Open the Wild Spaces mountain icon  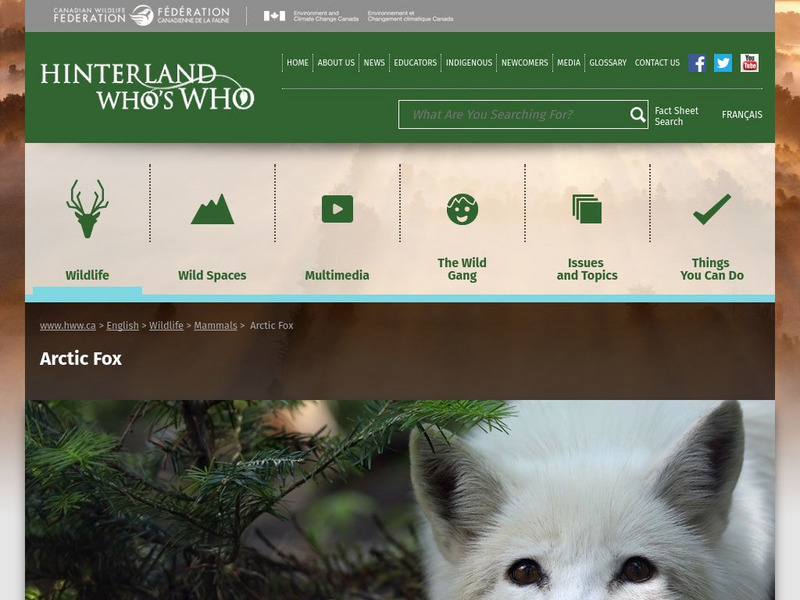point(212,209)
